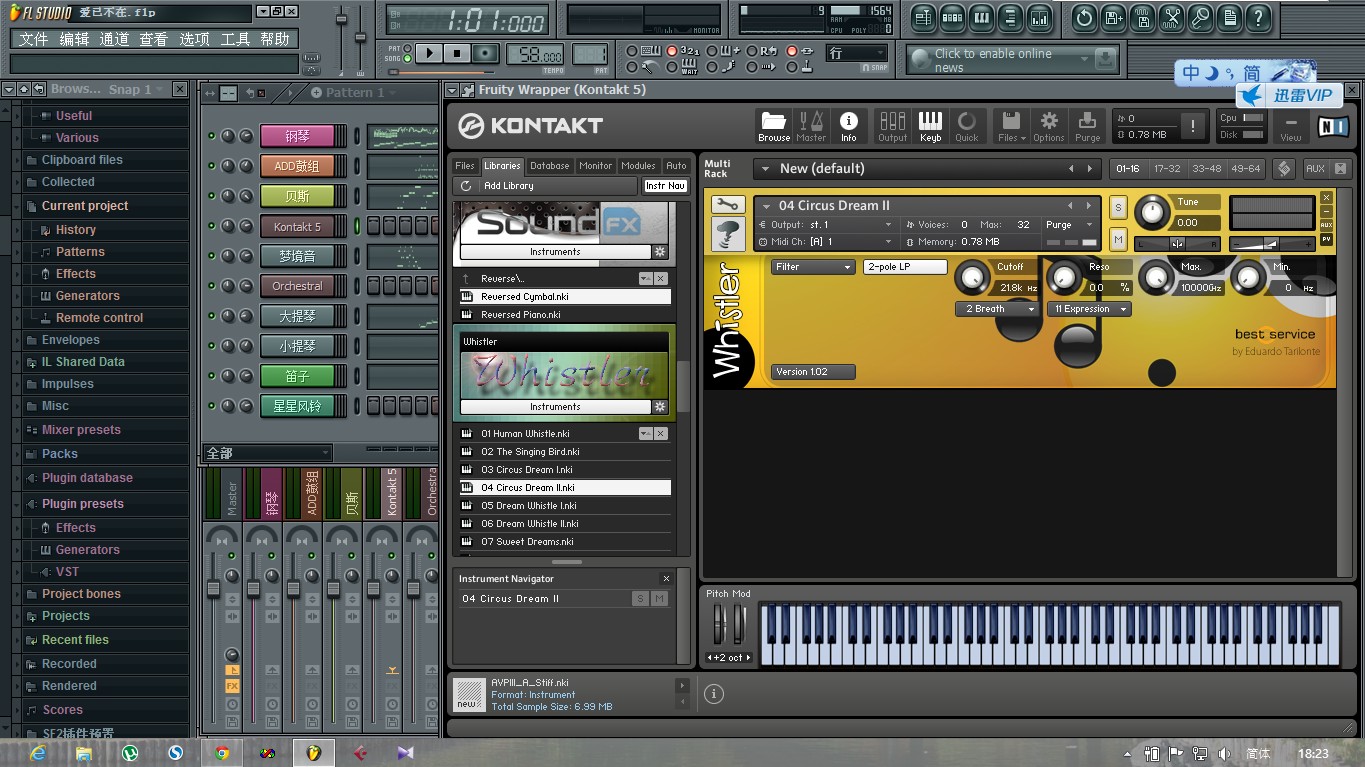Toggle Kontakt Info pane
This screenshot has width=1365, height=767.
click(848, 126)
